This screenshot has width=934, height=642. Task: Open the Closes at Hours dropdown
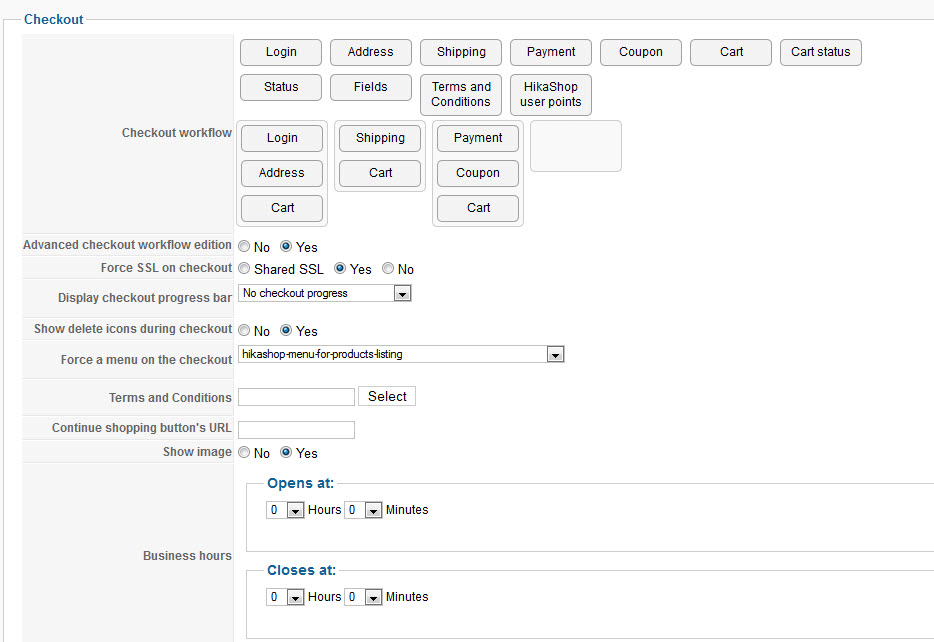pos(285,597)
